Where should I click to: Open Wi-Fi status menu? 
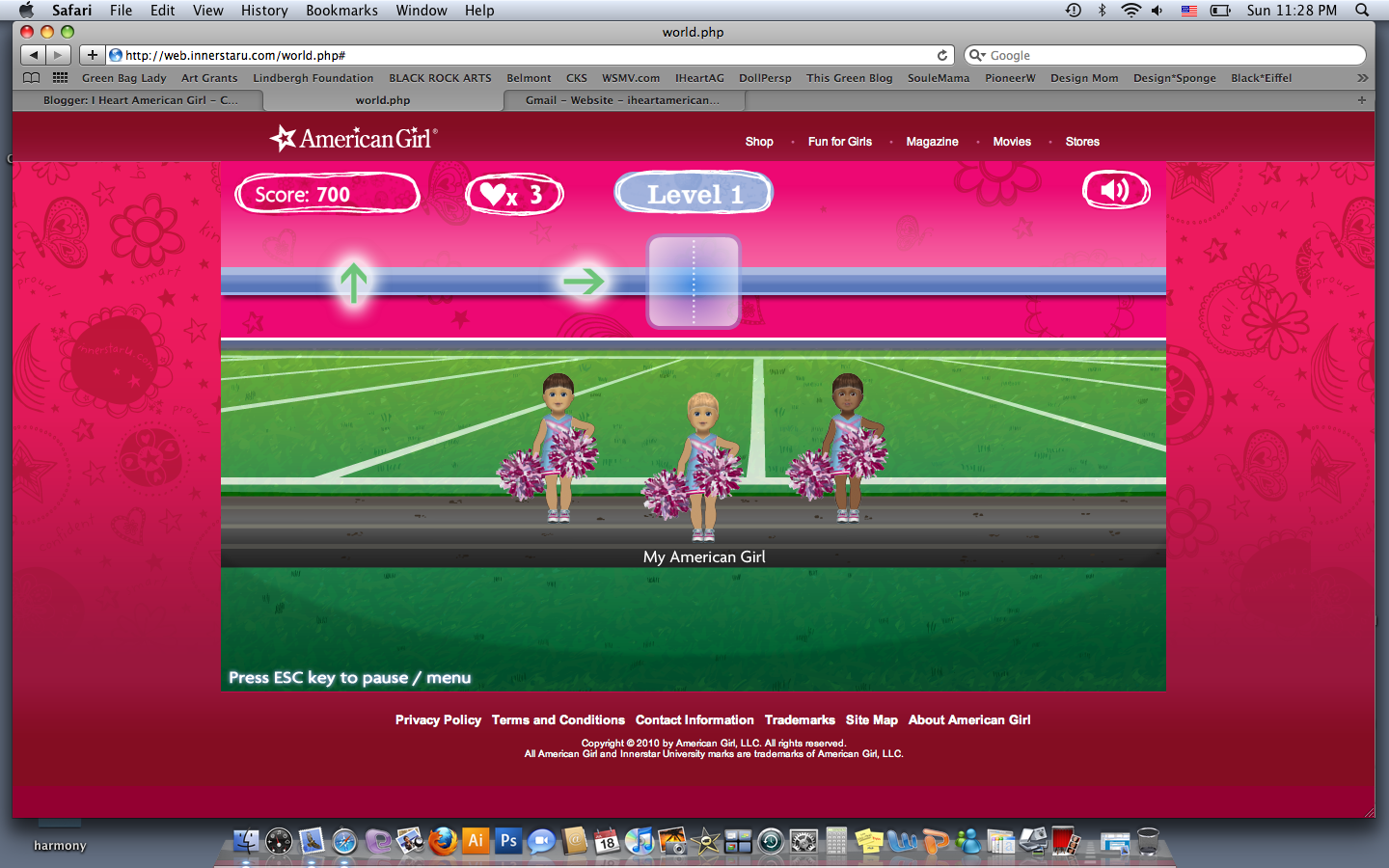pos(1130,10)
